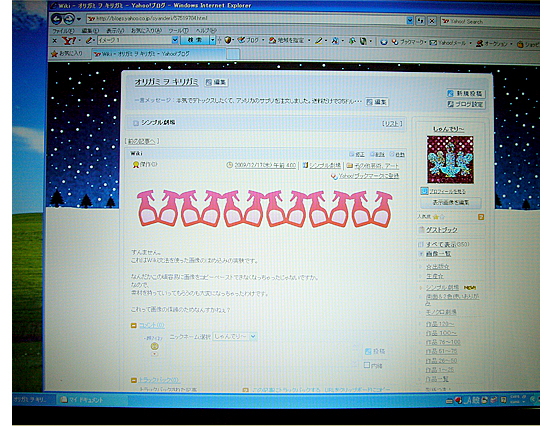The width and height of the screenshot is (553, 426).
Task: Click the post date 2009/12/17 link
Action: click(265, 165)
